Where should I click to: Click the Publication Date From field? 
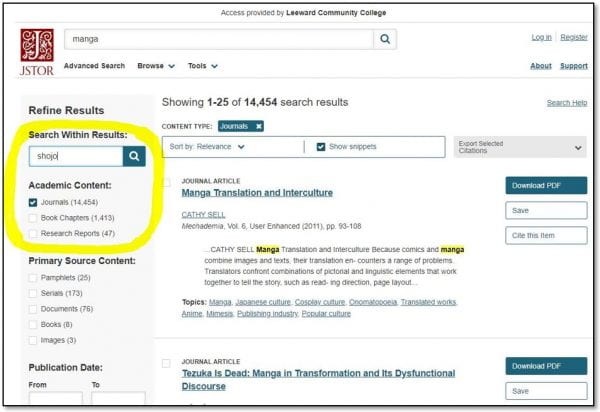coord(55,398)
